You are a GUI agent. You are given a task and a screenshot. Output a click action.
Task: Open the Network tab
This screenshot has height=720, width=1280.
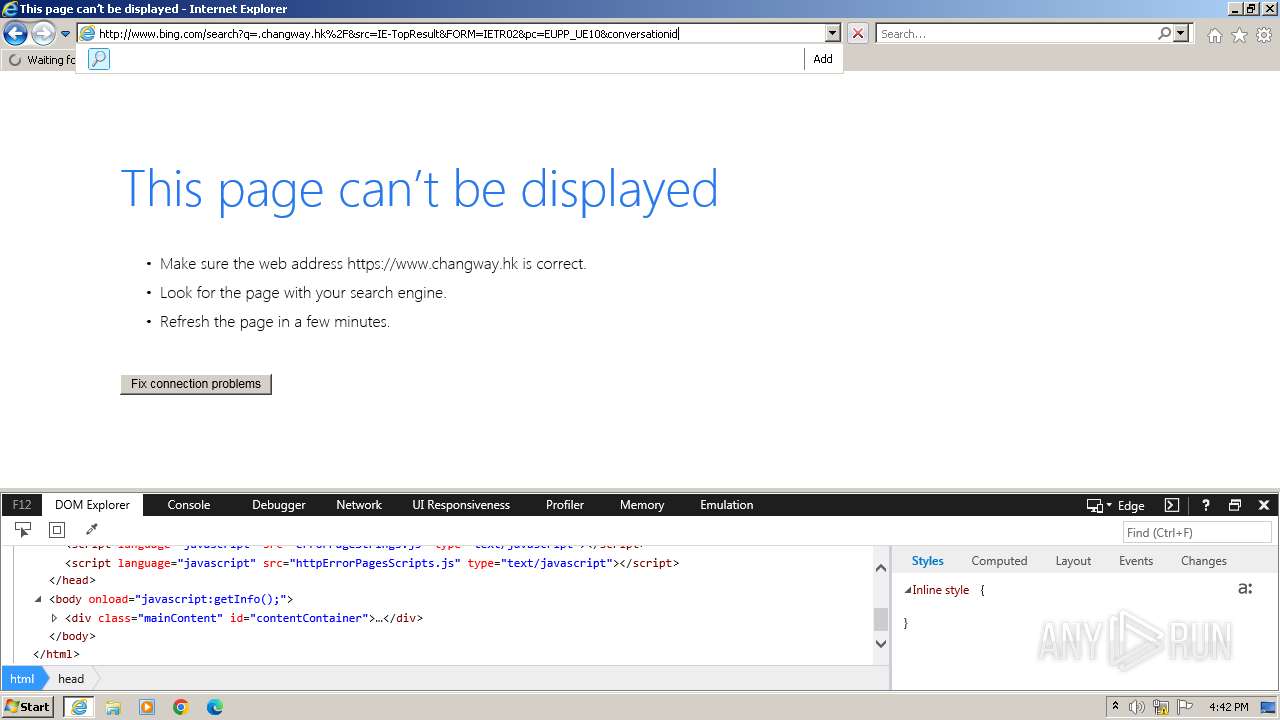coord(359,505)
